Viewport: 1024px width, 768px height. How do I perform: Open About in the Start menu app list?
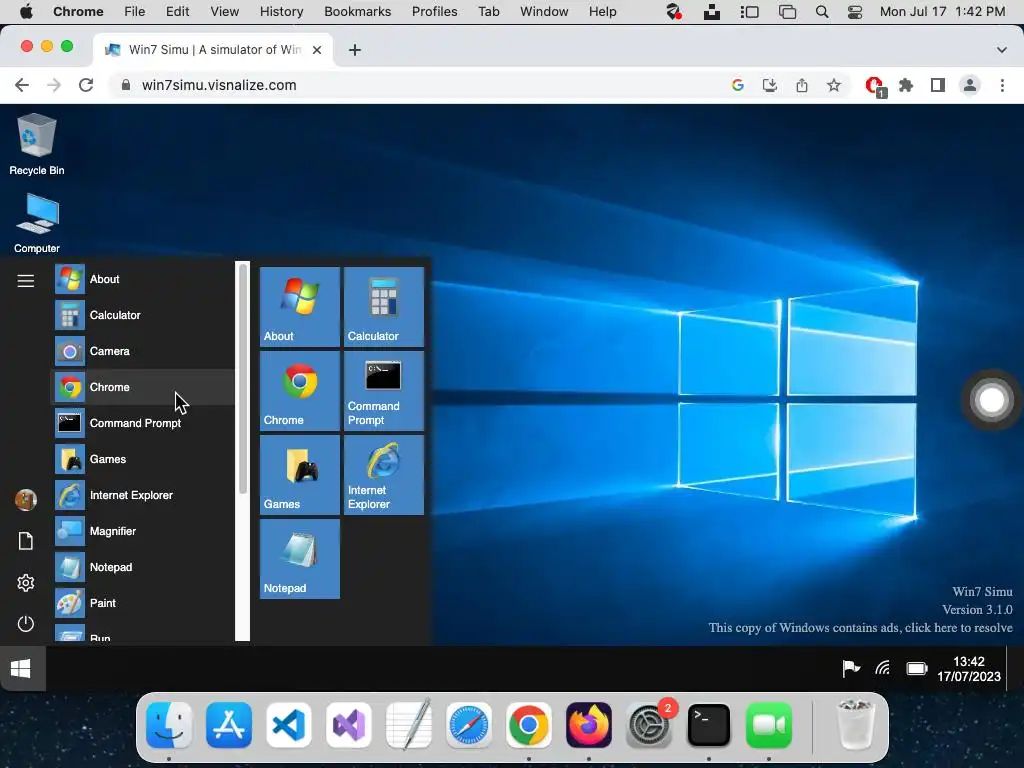(x=144, y=279)
